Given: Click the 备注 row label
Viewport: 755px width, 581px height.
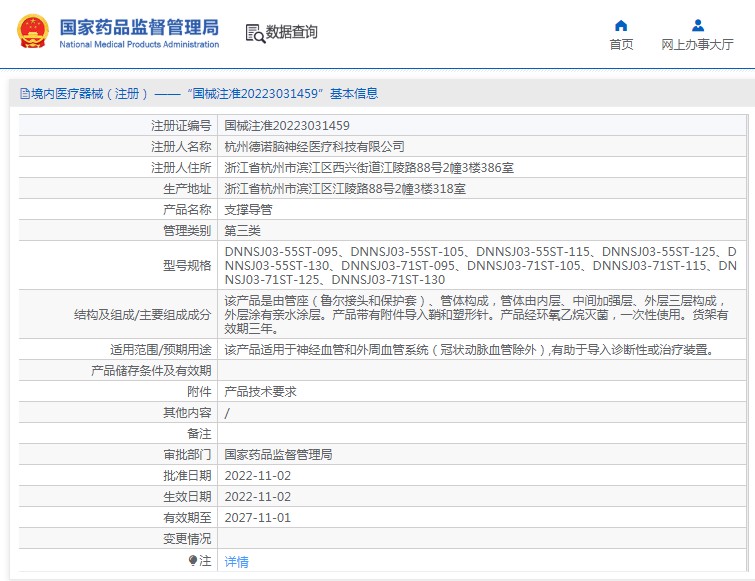Looking at the screenshot, I should (x=199, y=434).
